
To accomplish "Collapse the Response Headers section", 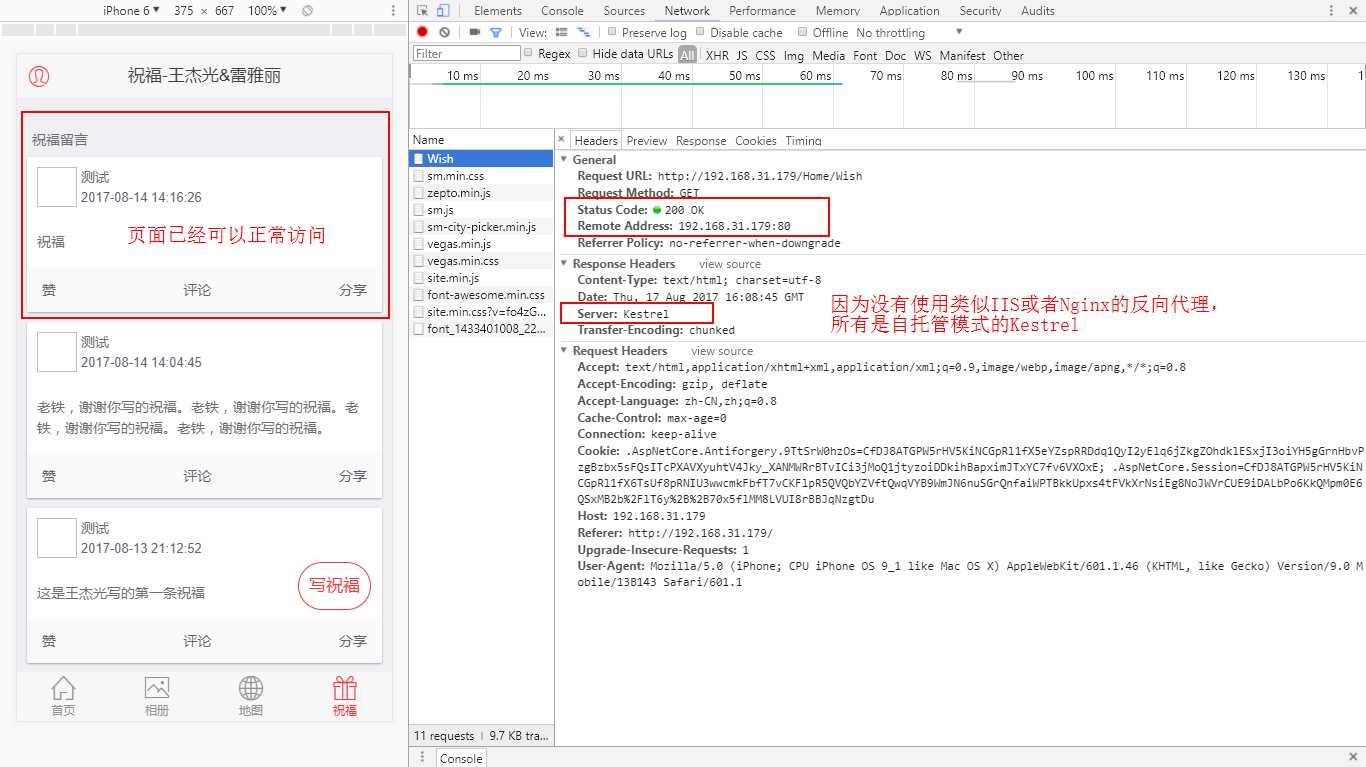I will pyautogui.click(x=564, y=264).
